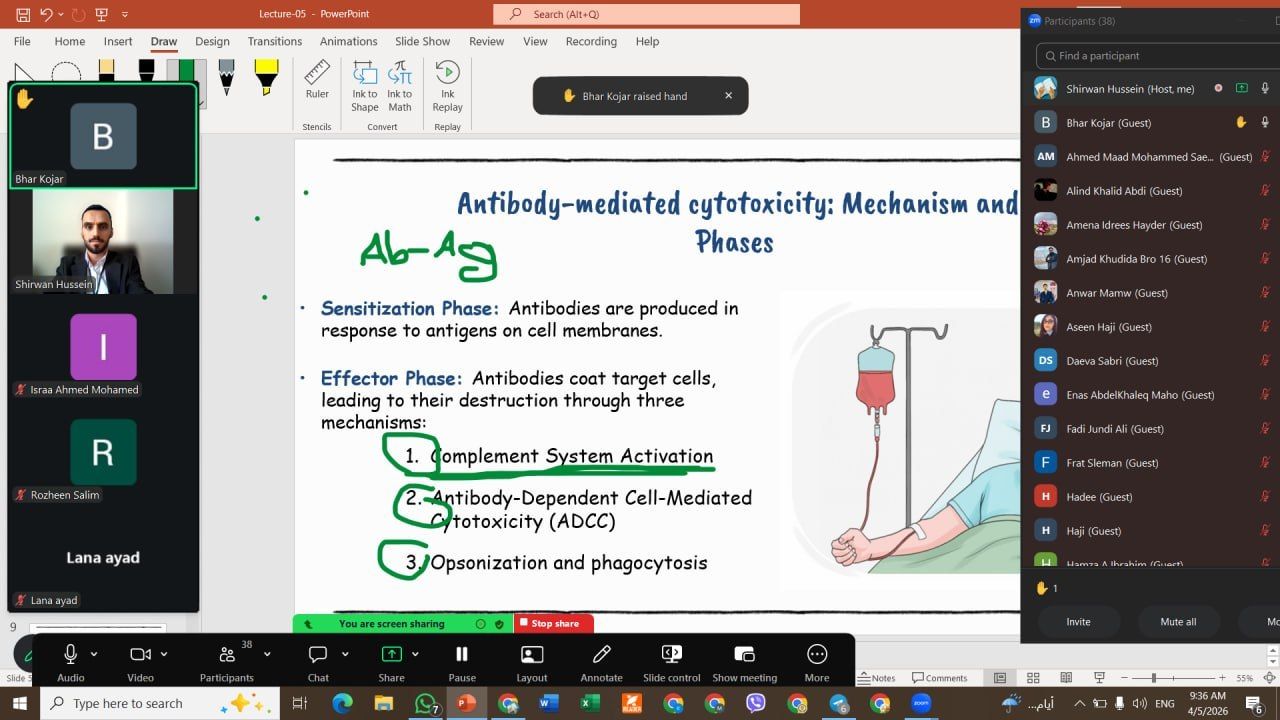Image resolution: width=1280 pixels, height=720 pixels.
Task: Open the Layout options
Action: click(532, 661)
